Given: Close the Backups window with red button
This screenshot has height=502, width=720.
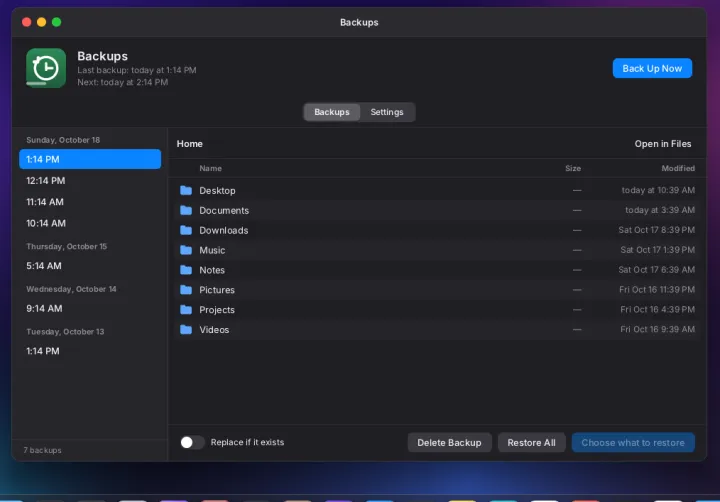Looking at the screenshot, I should pos(27,22).
